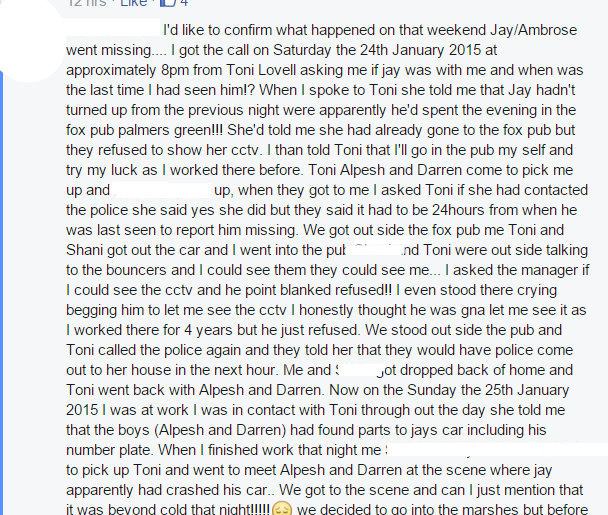Viewport: 608px width, 515px height.
Task: Click the thumbs-up likes icon
Action: pyautogui.click(x=166, y=4)
